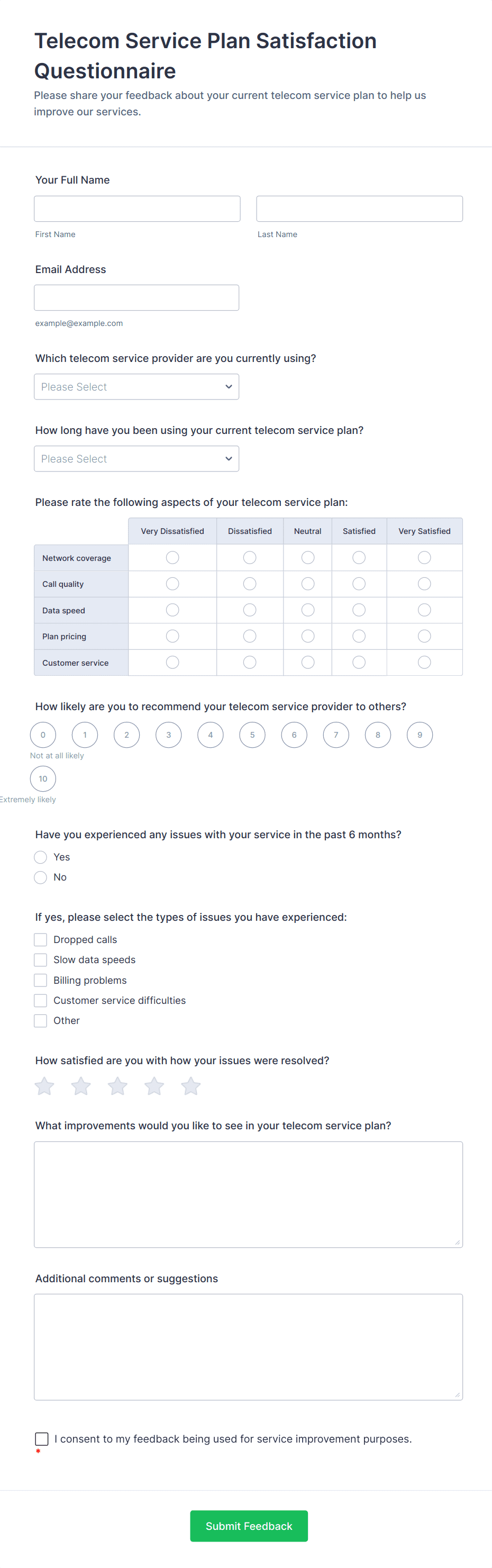Pick 7 on the recommendation scale
This screenshot has height=1568, width=492.
click(336, 735)
